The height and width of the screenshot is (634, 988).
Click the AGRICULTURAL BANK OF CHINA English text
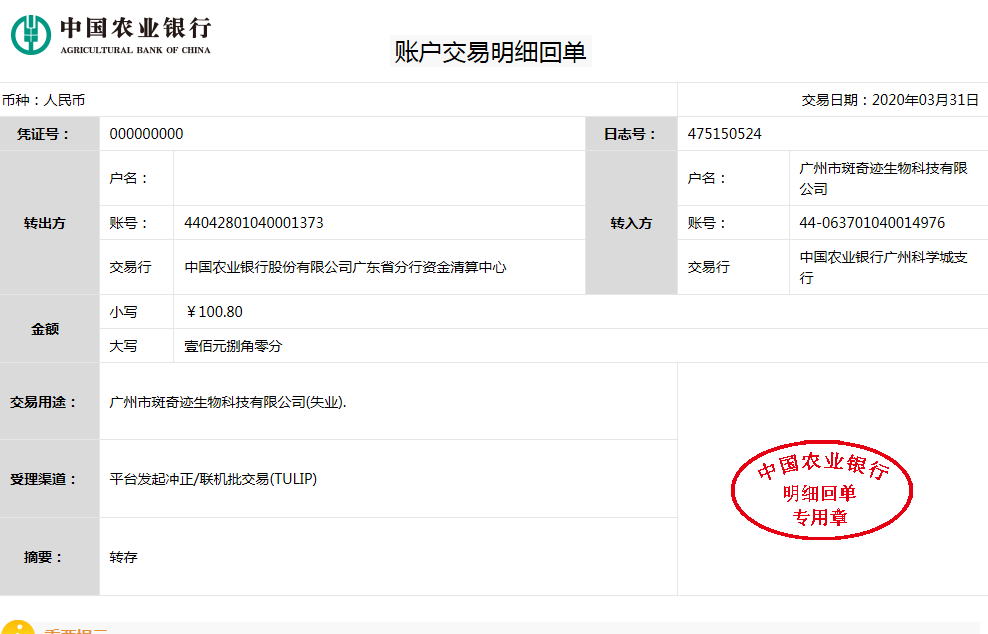pyautogui.click(x=135, y=50)
